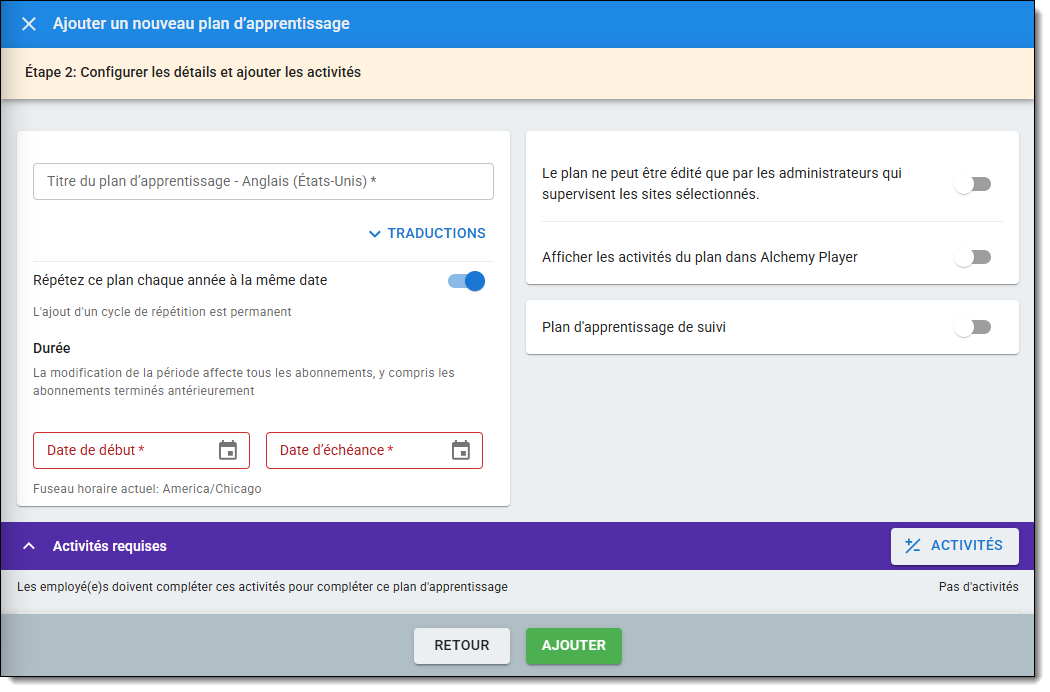This screenshot has width=1050, height=692.
Task: Open the calendar picker for Date d'échéance
Action: click(x=460, y=450)
